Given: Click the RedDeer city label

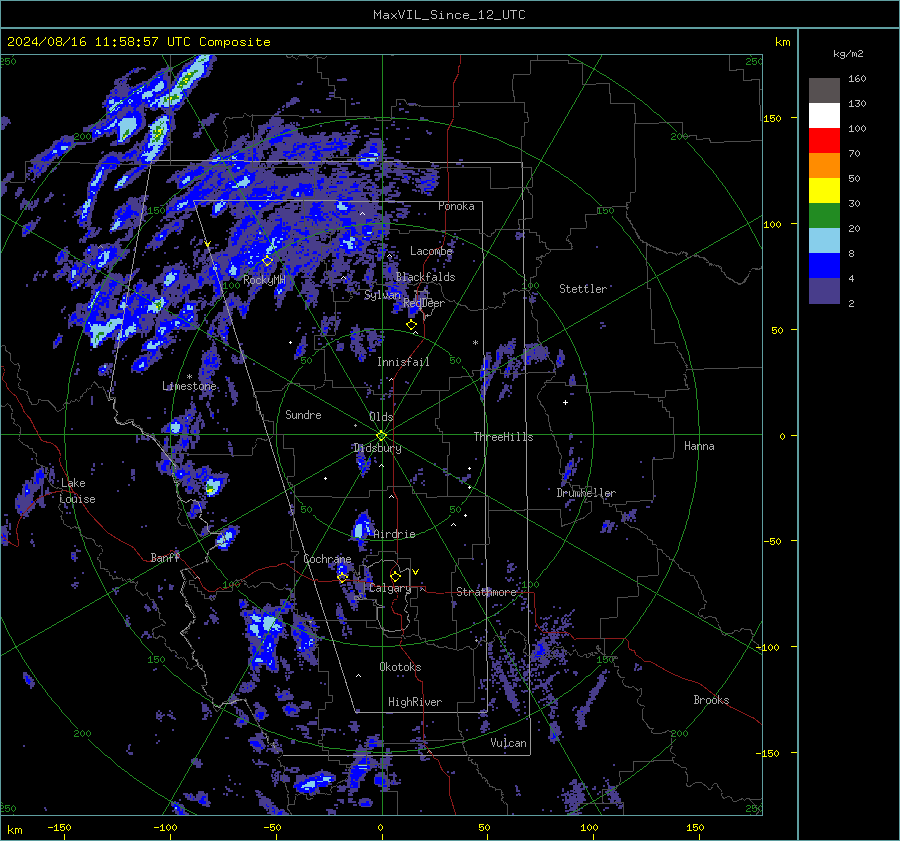Looking at the screenshot, I should click(424, 303).
